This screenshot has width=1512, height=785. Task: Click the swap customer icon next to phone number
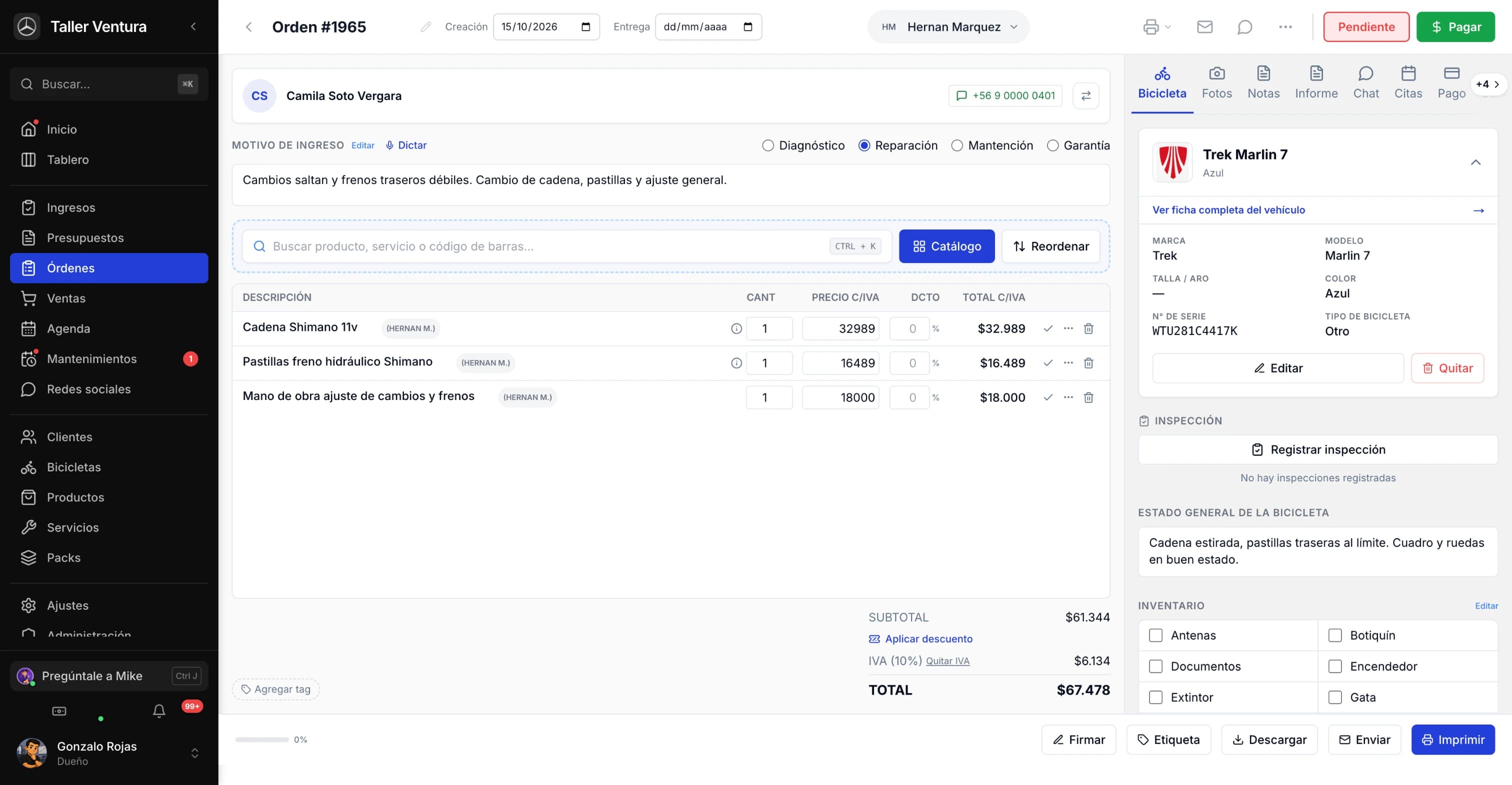coord(1086,95)
